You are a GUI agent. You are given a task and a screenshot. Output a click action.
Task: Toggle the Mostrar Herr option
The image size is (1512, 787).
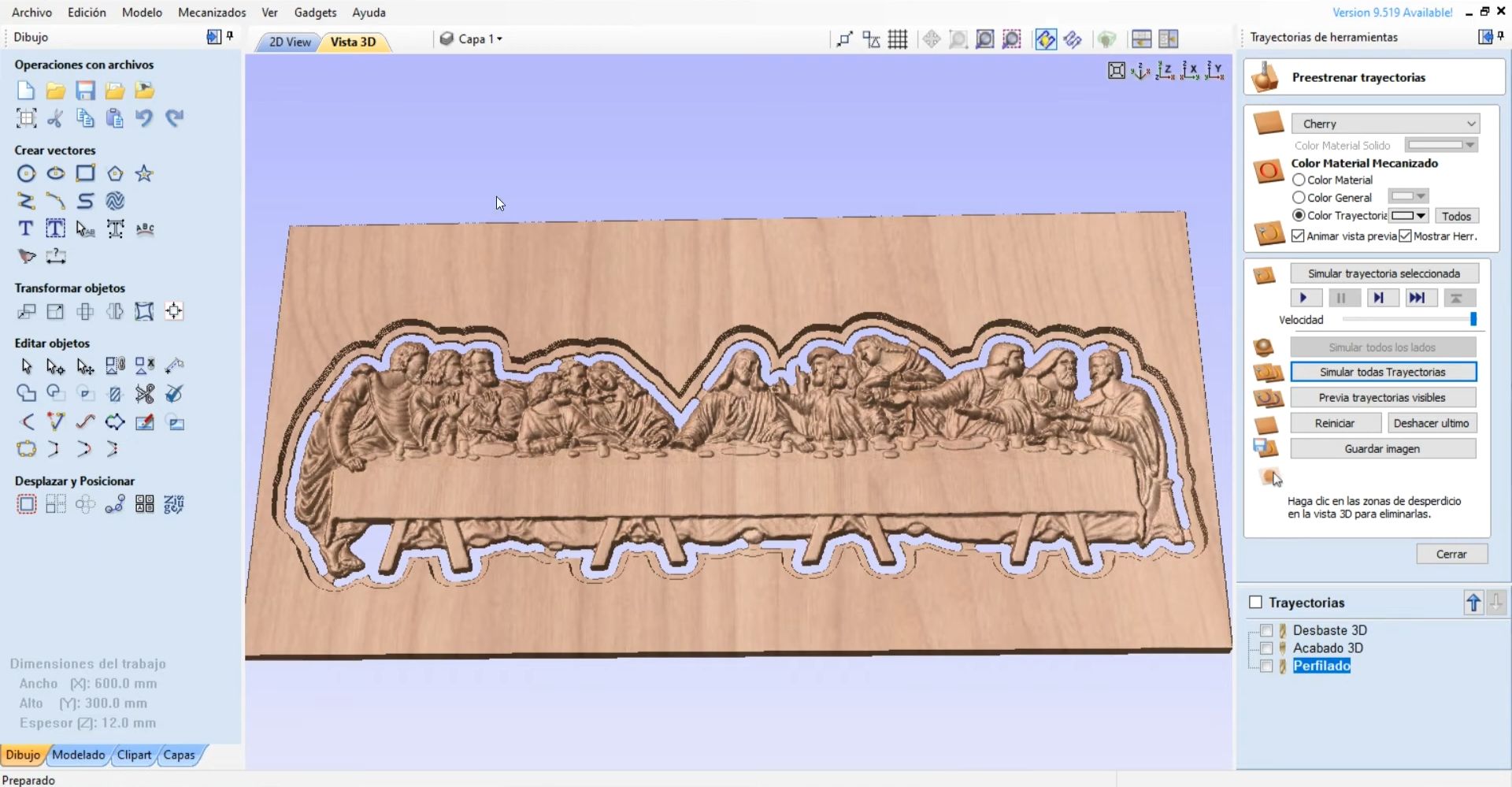click(x=1405, y=236)
